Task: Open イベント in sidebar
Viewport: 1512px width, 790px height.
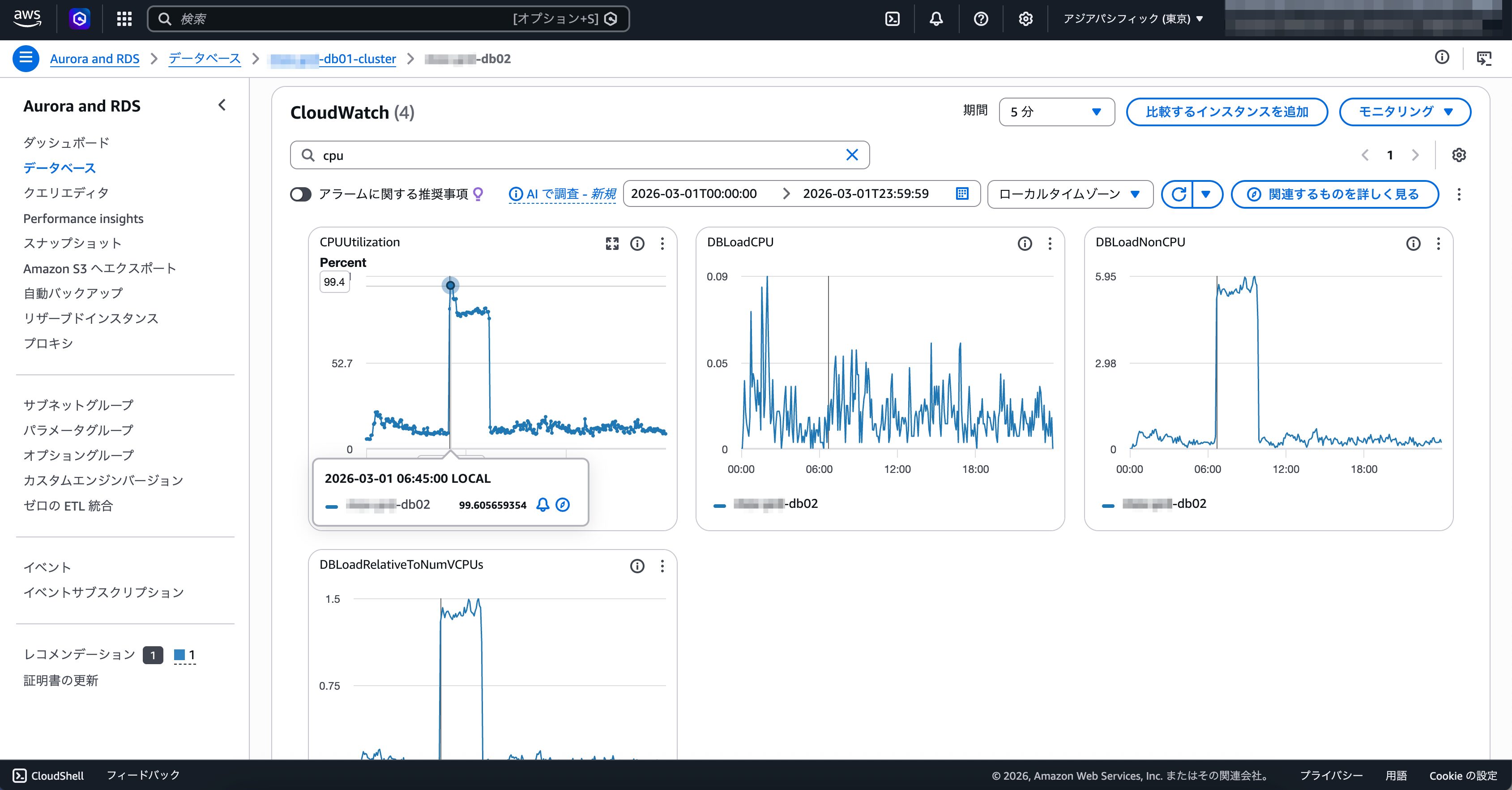Action: pyautogui.click(x=47, y=567)
